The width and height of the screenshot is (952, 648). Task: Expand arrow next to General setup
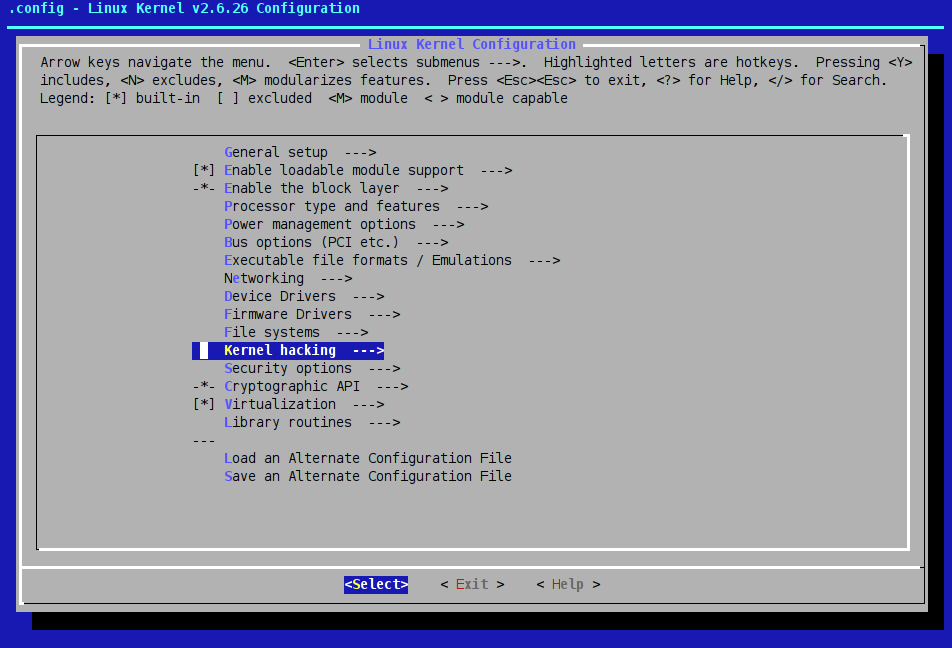(361, 152)
